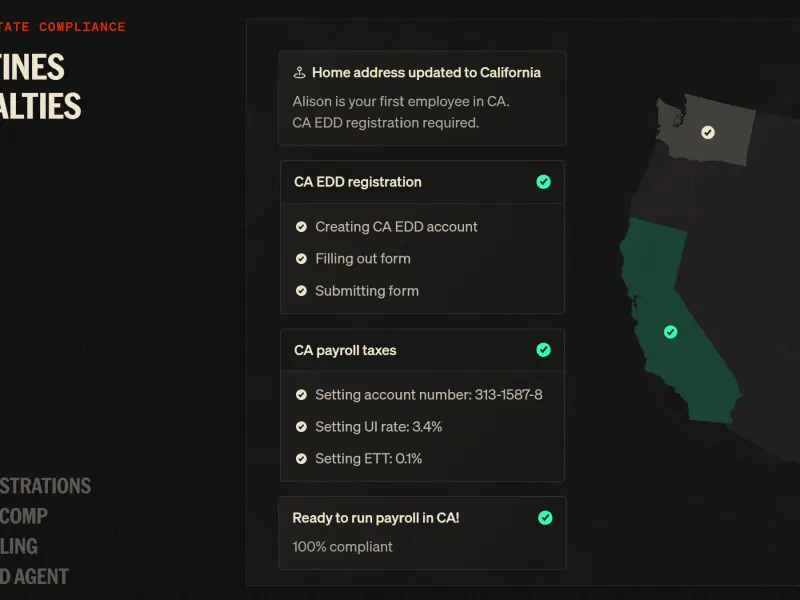Click check icon beside Creating CA EDD account
Screen dimensions: 800x600
302,227
